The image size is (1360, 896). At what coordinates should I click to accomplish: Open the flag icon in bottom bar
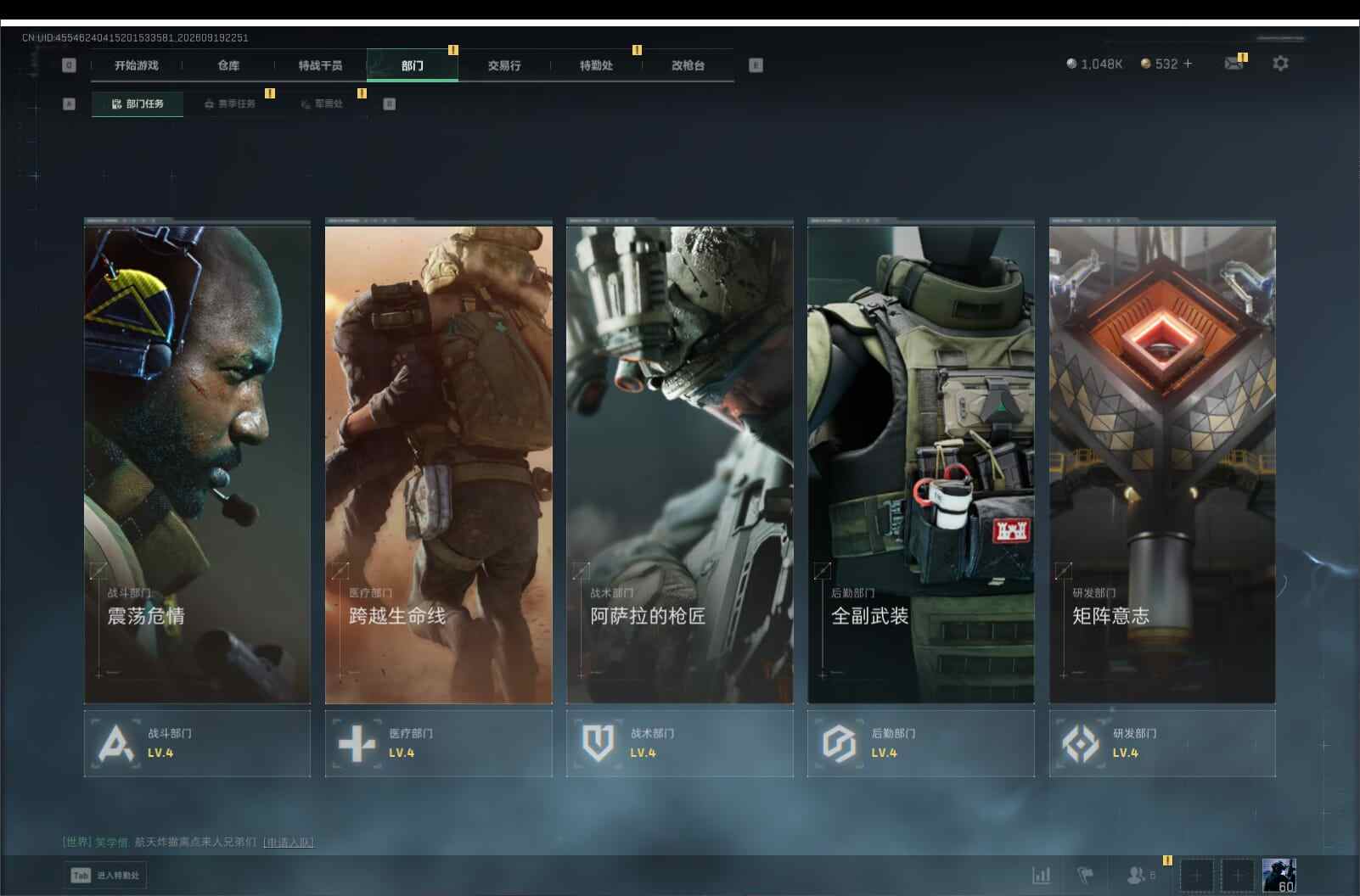click(1086, 875)
